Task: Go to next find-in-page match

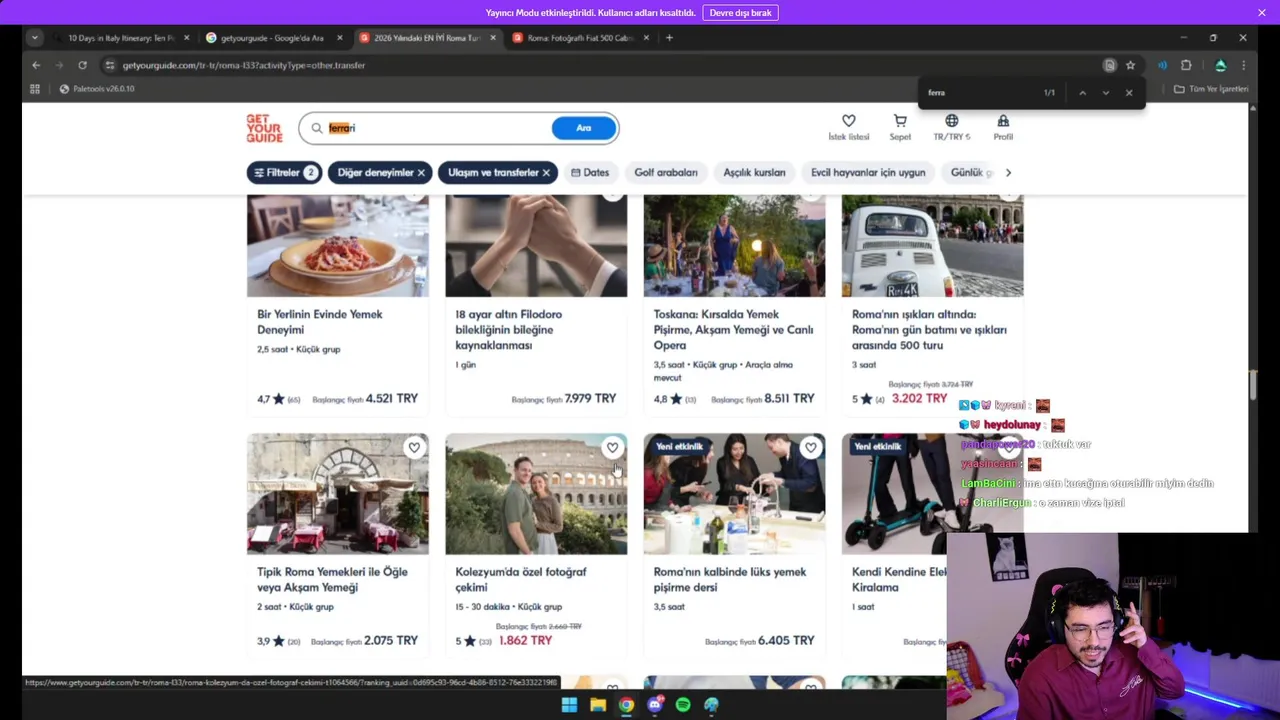Action: point(1105,93)
